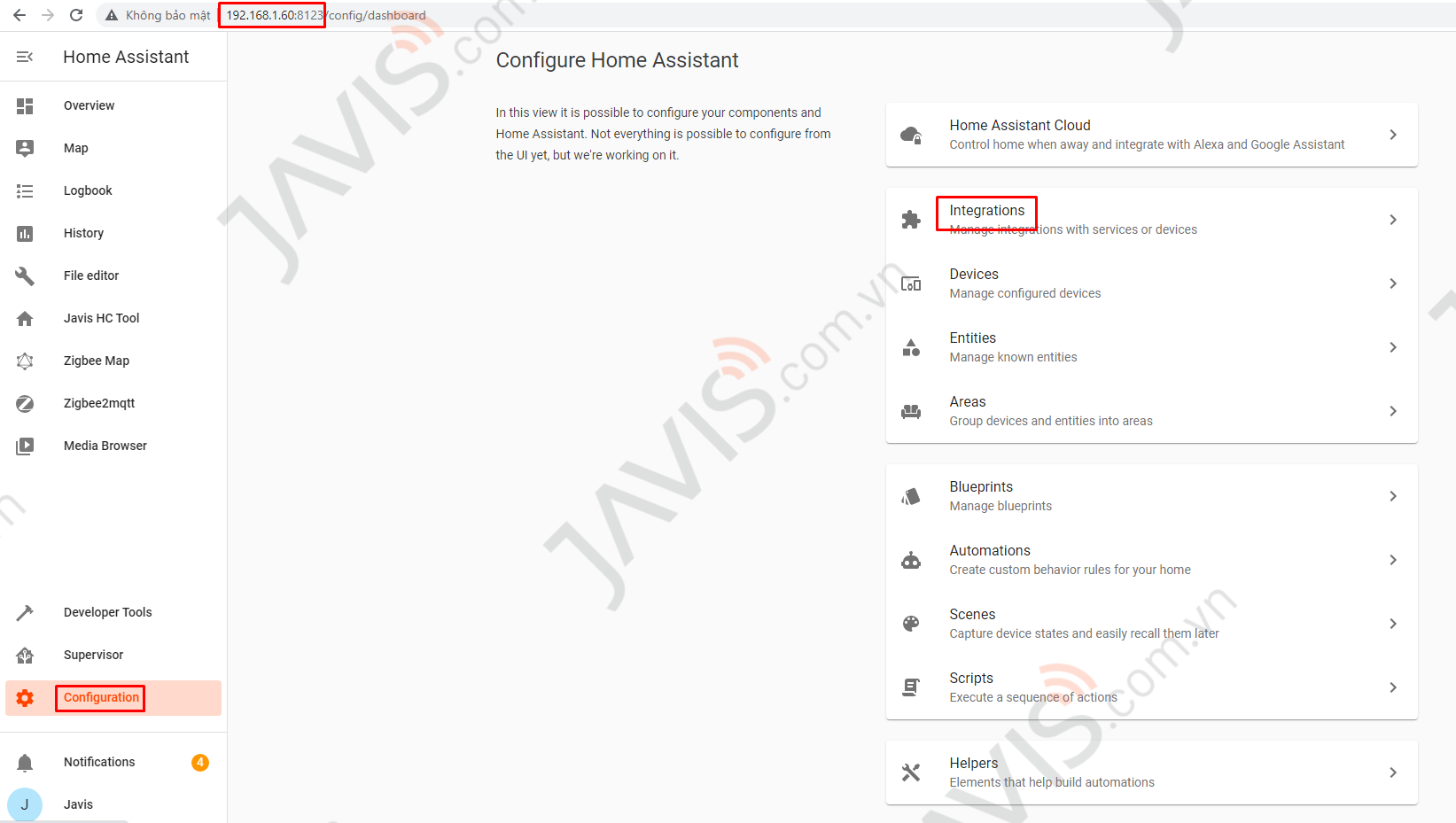This screenshot has width=1456, height=823.
Task: Click the not-secure warning icon
Action: [x=112, y=15]
